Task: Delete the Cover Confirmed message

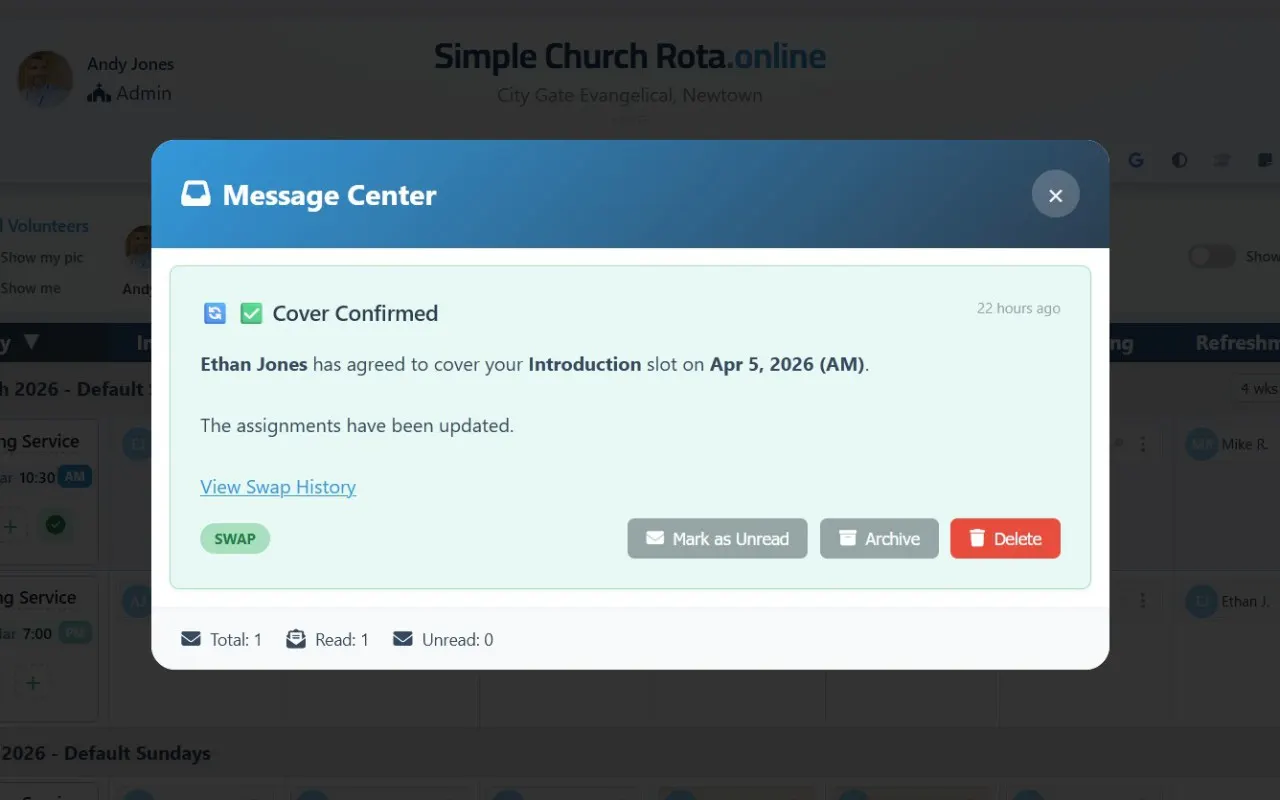Action: click(1005, 538)
